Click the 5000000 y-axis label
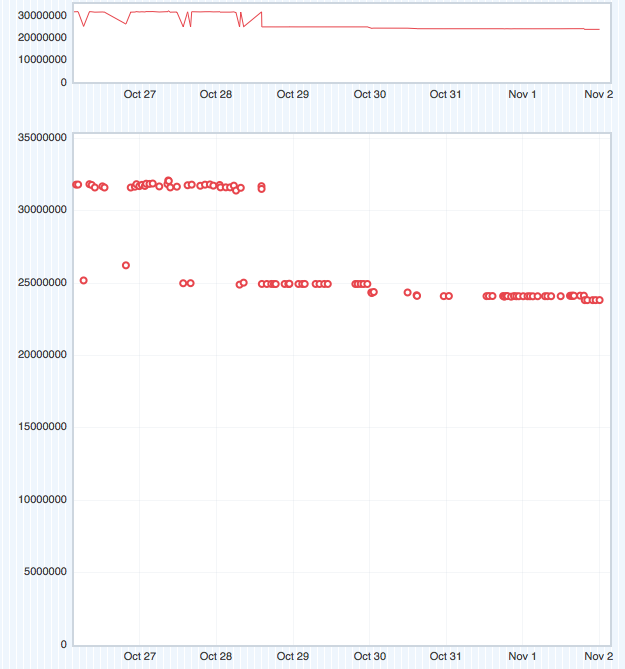Image resolution: width=625 pixels, height=669 pixels. pyautogui.click(x=46, y=572)
